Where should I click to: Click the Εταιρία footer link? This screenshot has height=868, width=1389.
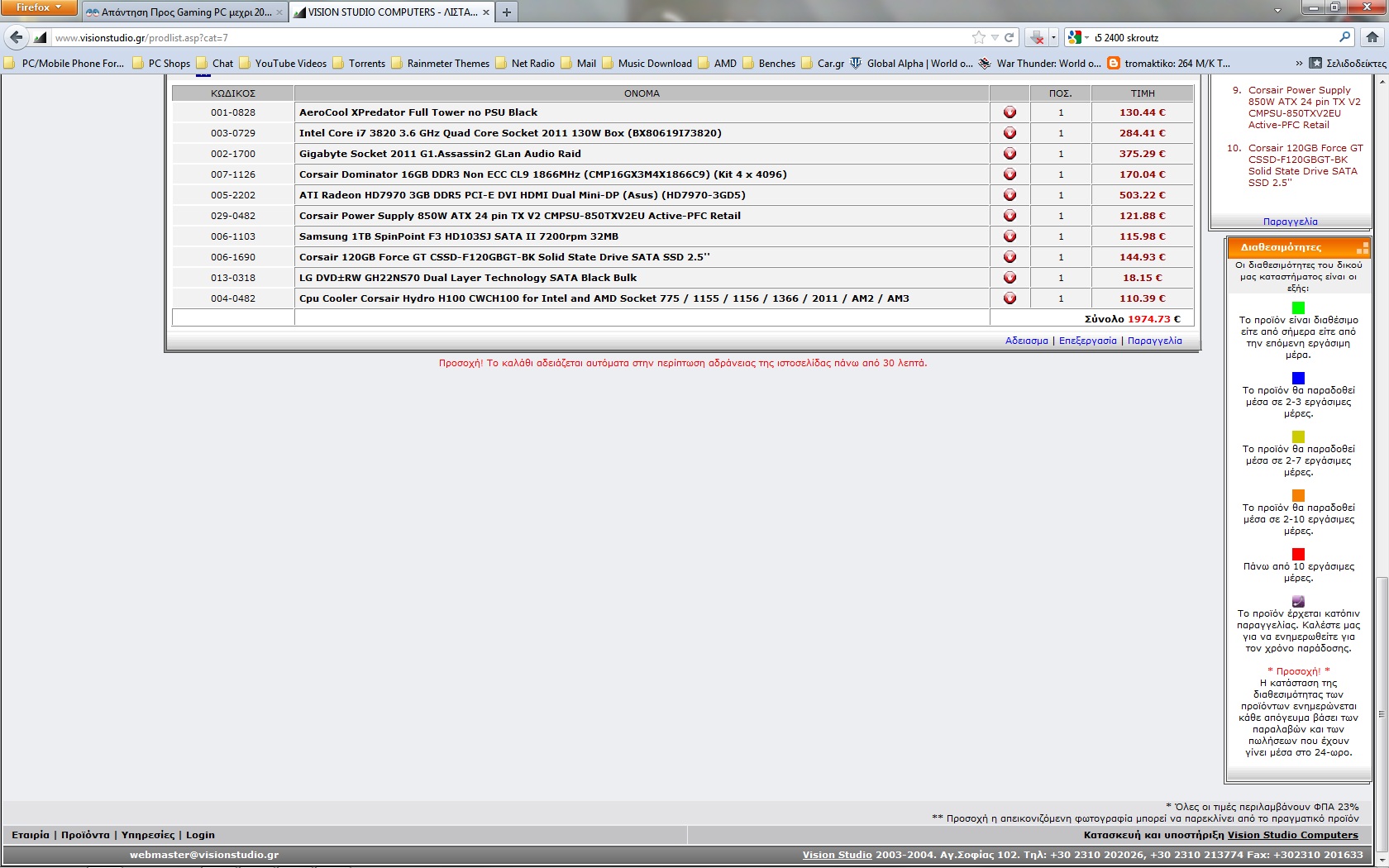coord(31,835)
